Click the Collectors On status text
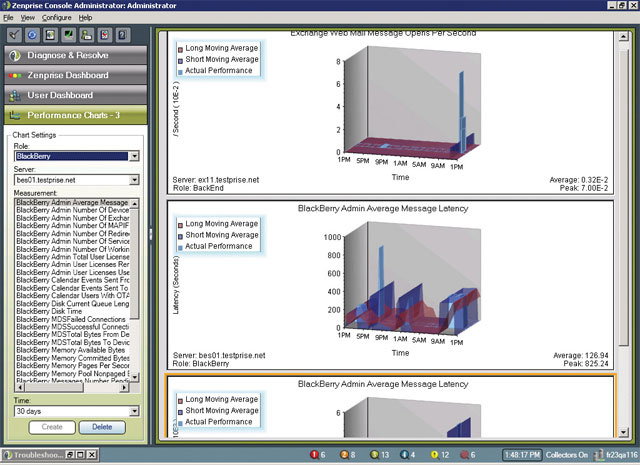Image resolution: width=640 pixels, height=465 pixels. [567, 455]
